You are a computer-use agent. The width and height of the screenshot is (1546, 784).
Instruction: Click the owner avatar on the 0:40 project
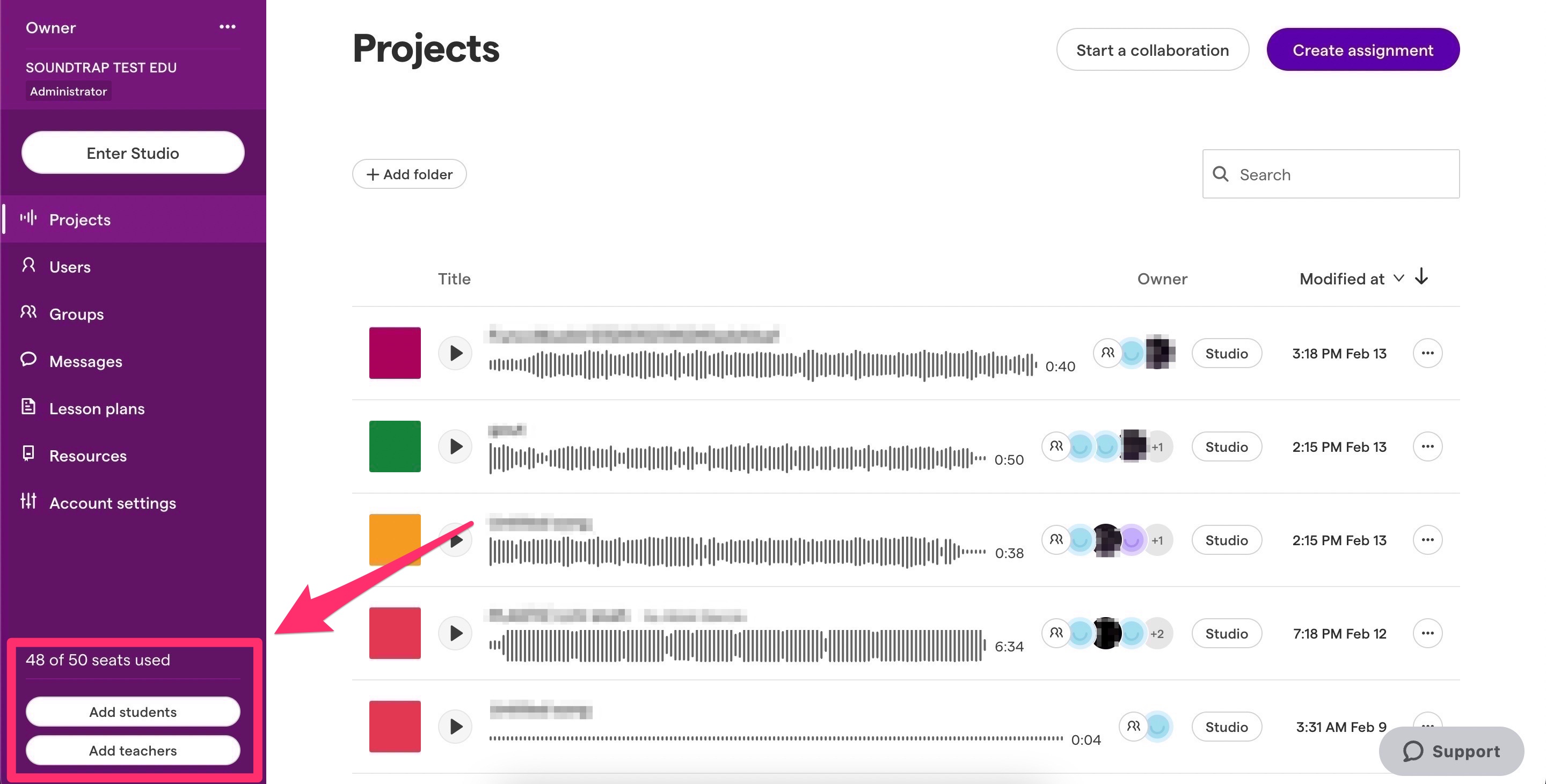(x=1159, y=352)
